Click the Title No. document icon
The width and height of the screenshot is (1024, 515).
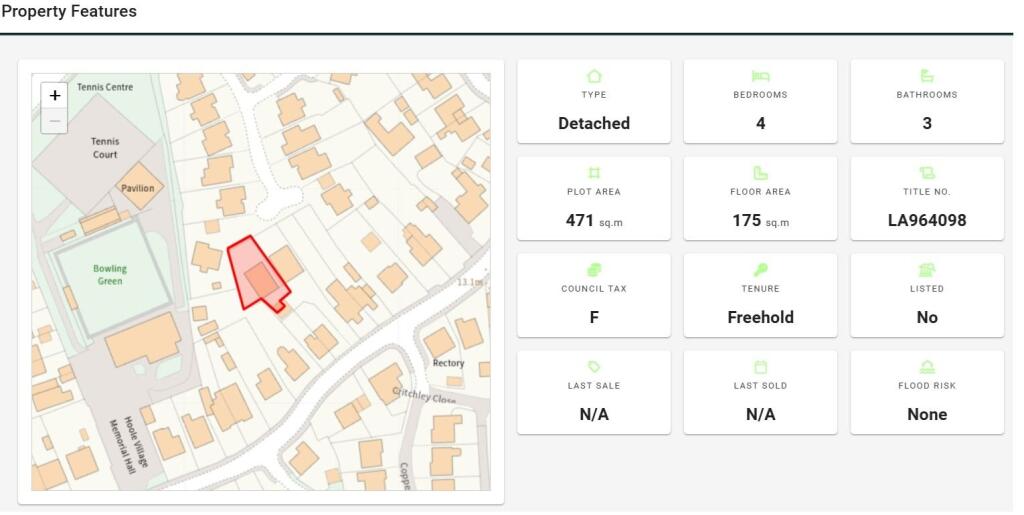927,173
